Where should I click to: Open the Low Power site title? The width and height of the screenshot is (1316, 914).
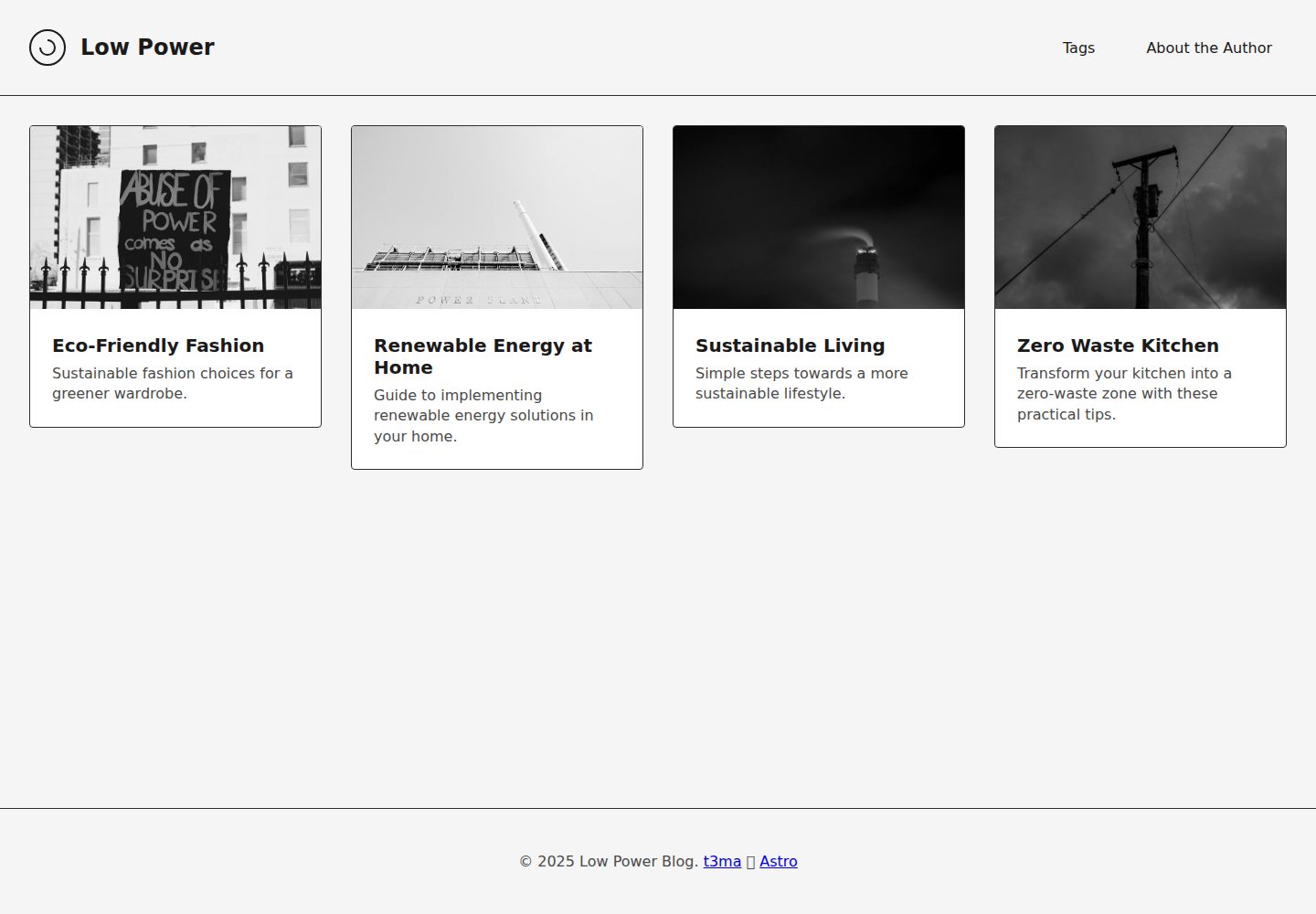147,48
